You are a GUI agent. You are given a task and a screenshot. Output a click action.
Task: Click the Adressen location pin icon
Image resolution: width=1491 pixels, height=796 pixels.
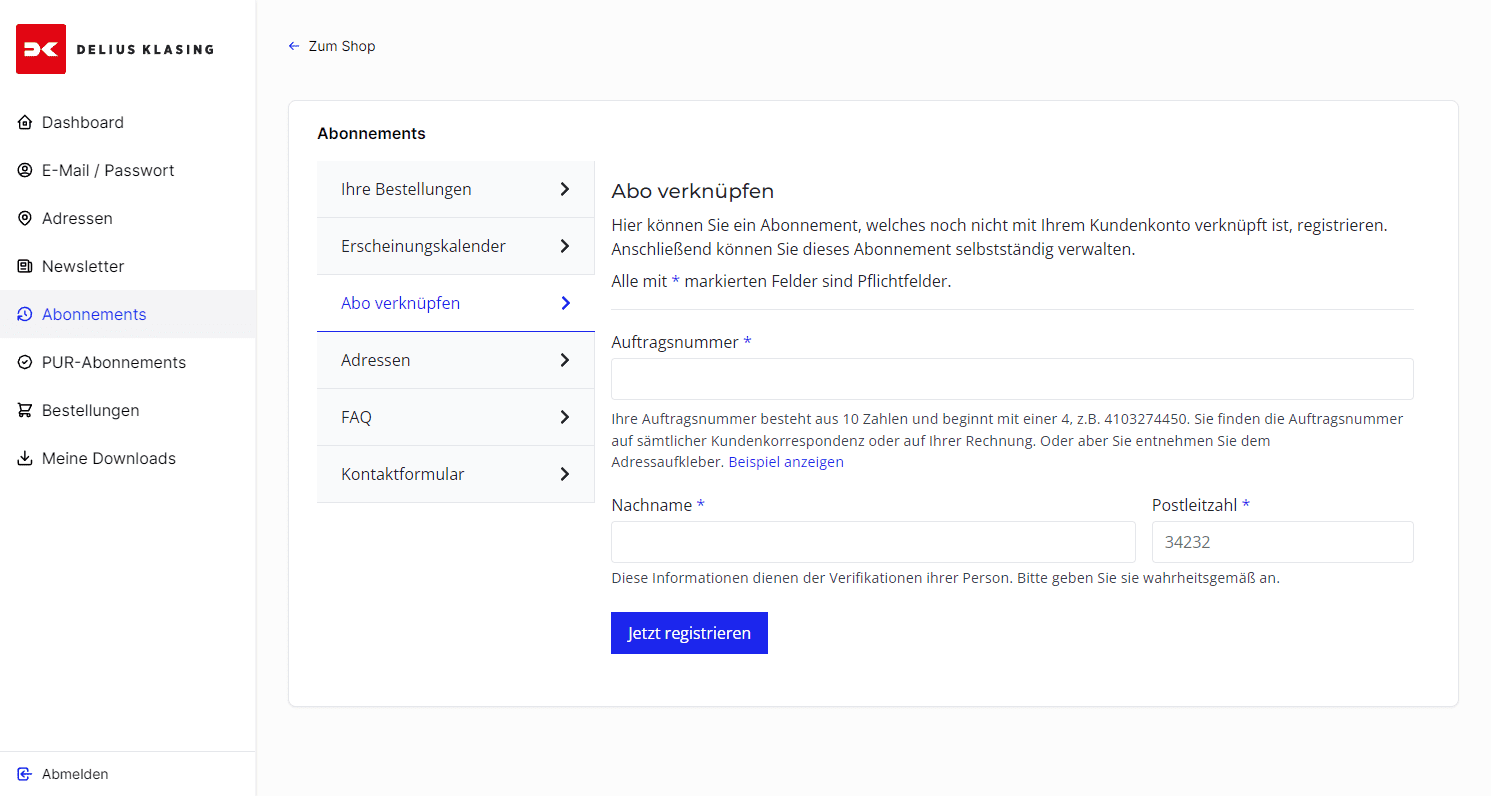tap(25, 219)
